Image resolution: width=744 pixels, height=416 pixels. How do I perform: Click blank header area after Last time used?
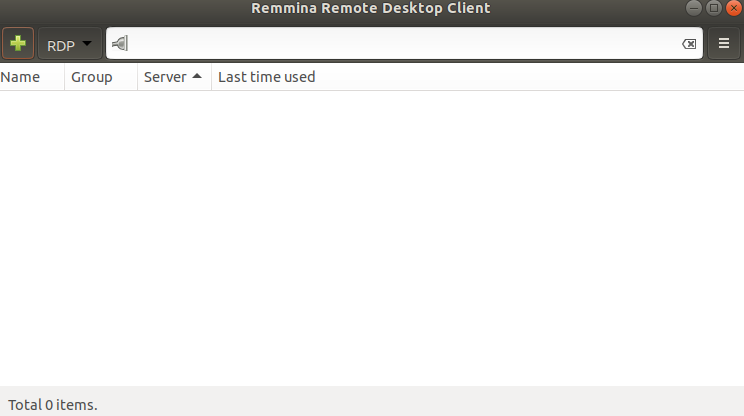530,77
